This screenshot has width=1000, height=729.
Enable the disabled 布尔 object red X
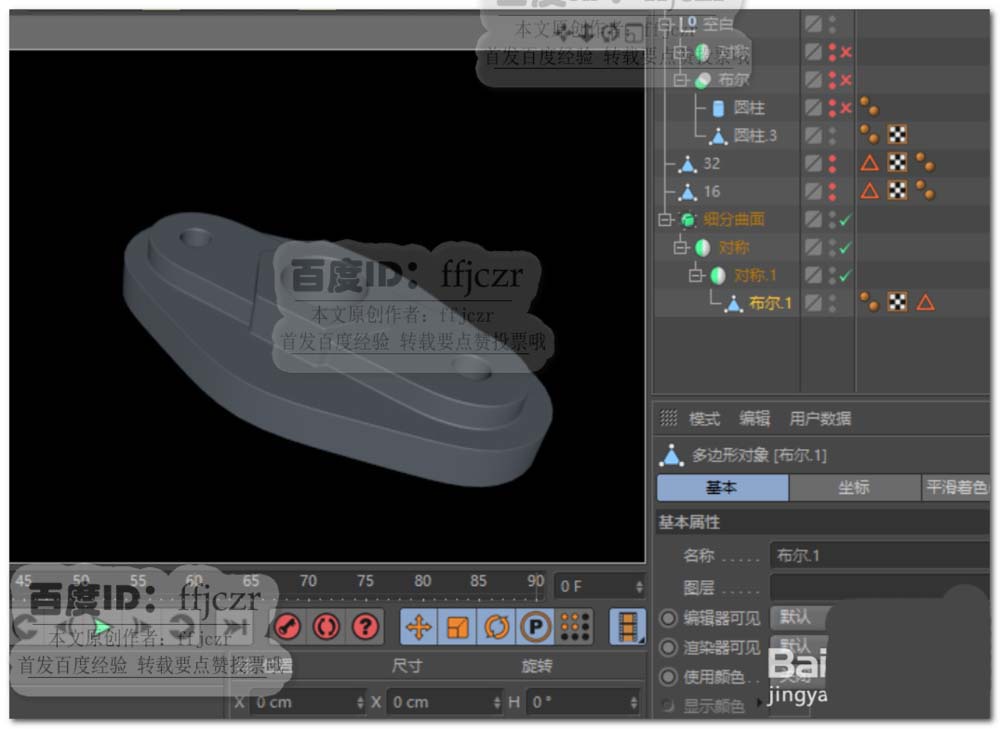[846, 80]
